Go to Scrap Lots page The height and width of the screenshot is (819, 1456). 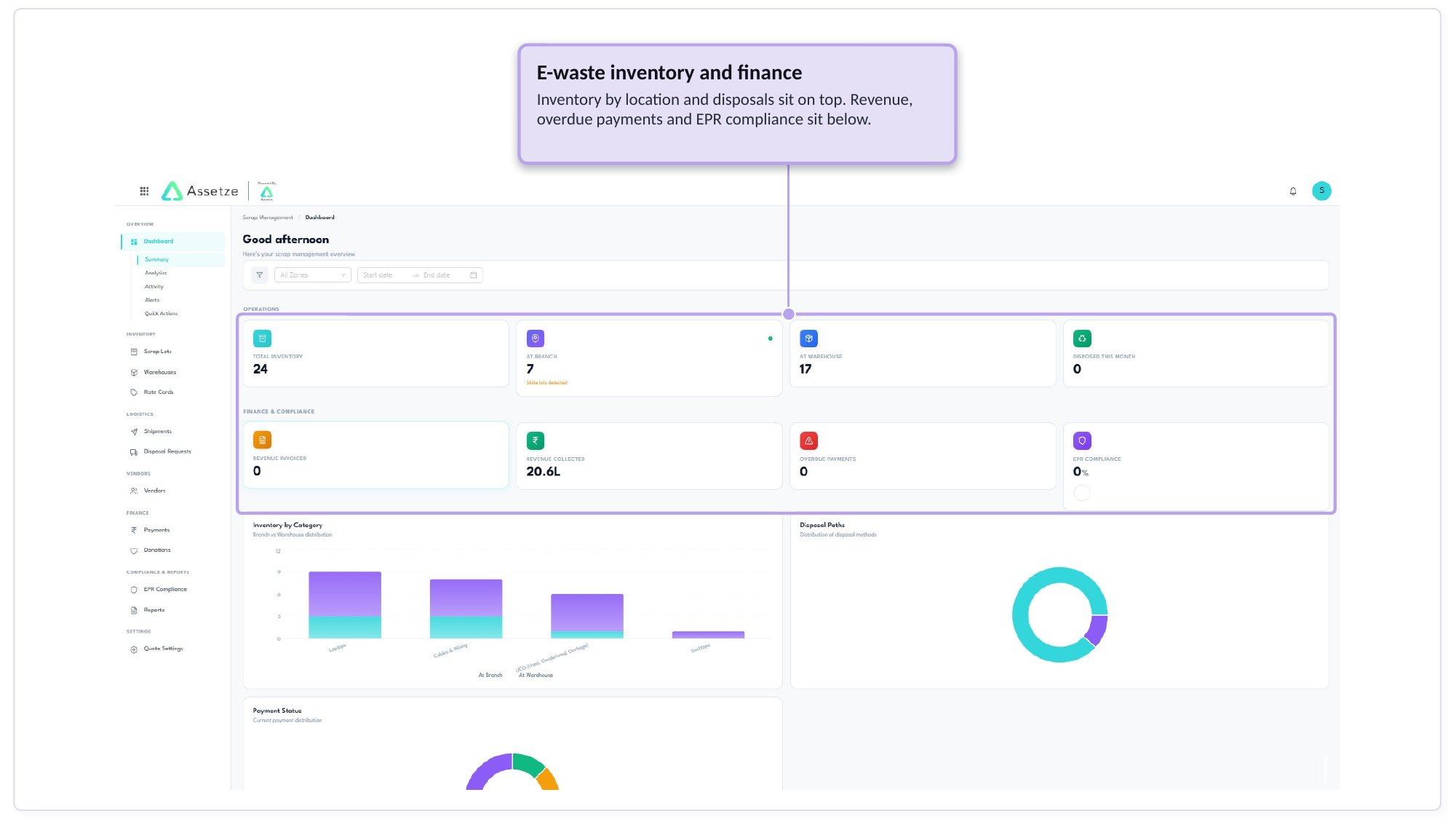pos(158,352)
